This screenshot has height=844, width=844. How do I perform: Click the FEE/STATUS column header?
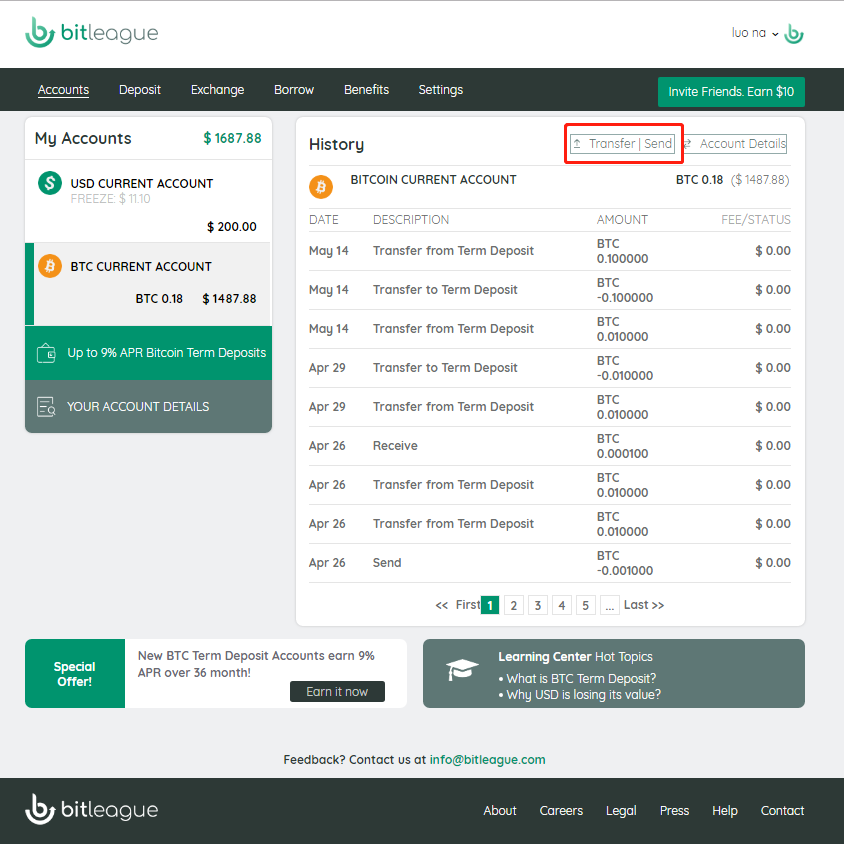point(756,220)
